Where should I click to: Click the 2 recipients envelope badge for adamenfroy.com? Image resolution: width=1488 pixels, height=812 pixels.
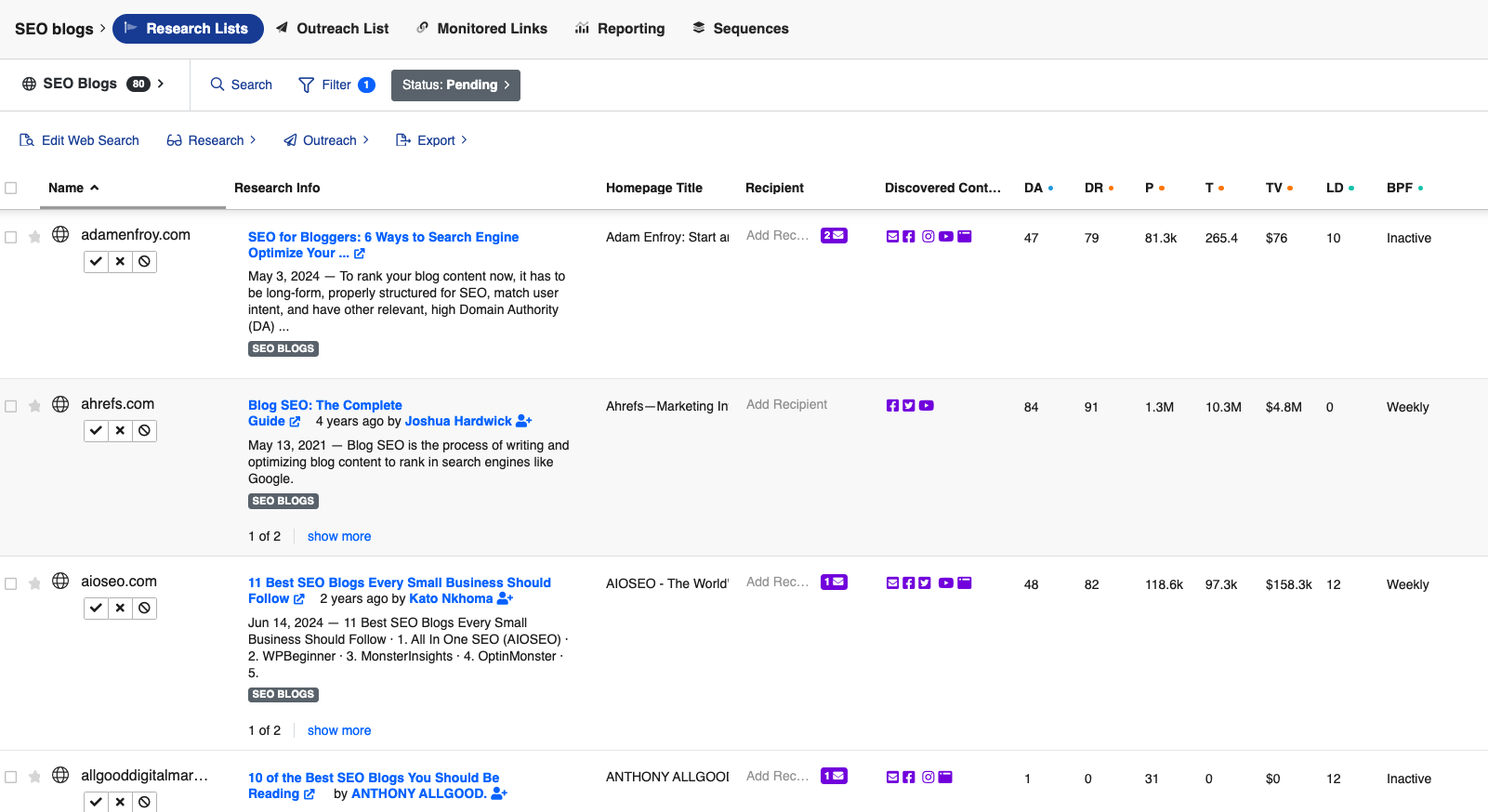tap(834, 236)
